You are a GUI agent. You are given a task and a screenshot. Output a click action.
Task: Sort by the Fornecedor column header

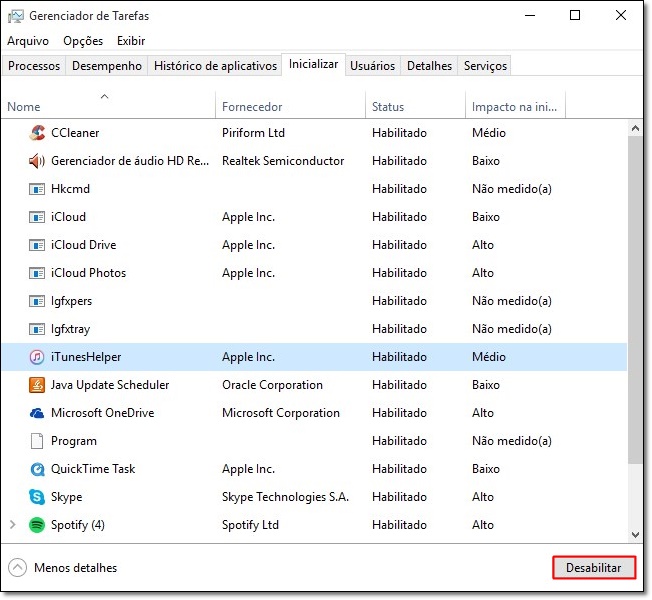(x=290, y=106)
